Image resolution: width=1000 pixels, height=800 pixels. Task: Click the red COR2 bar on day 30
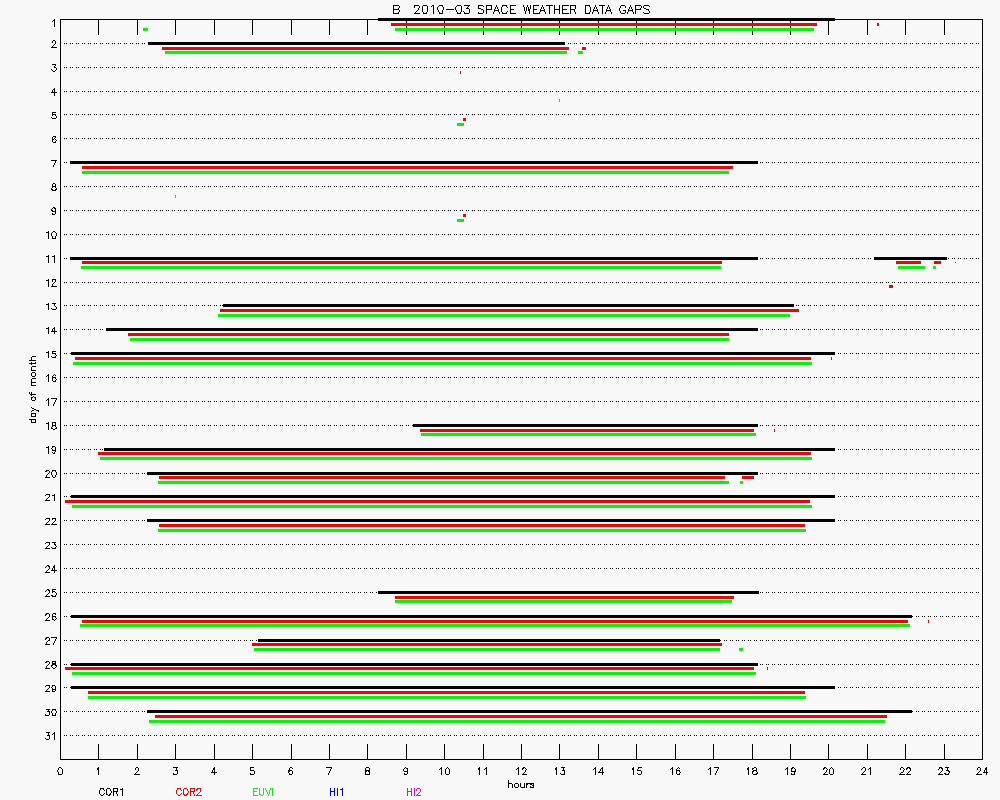click(x=520, y=716)
